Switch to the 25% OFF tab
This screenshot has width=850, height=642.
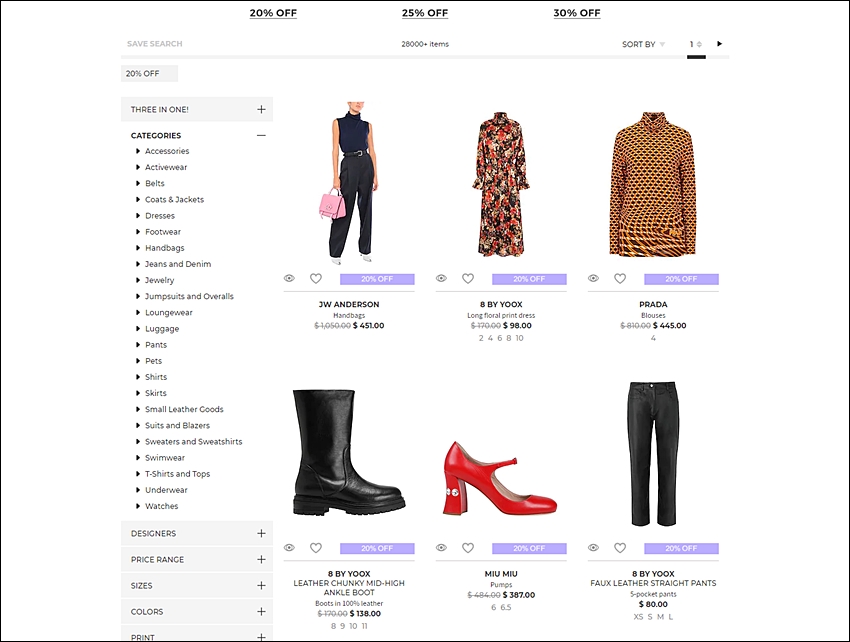(425, 13)
